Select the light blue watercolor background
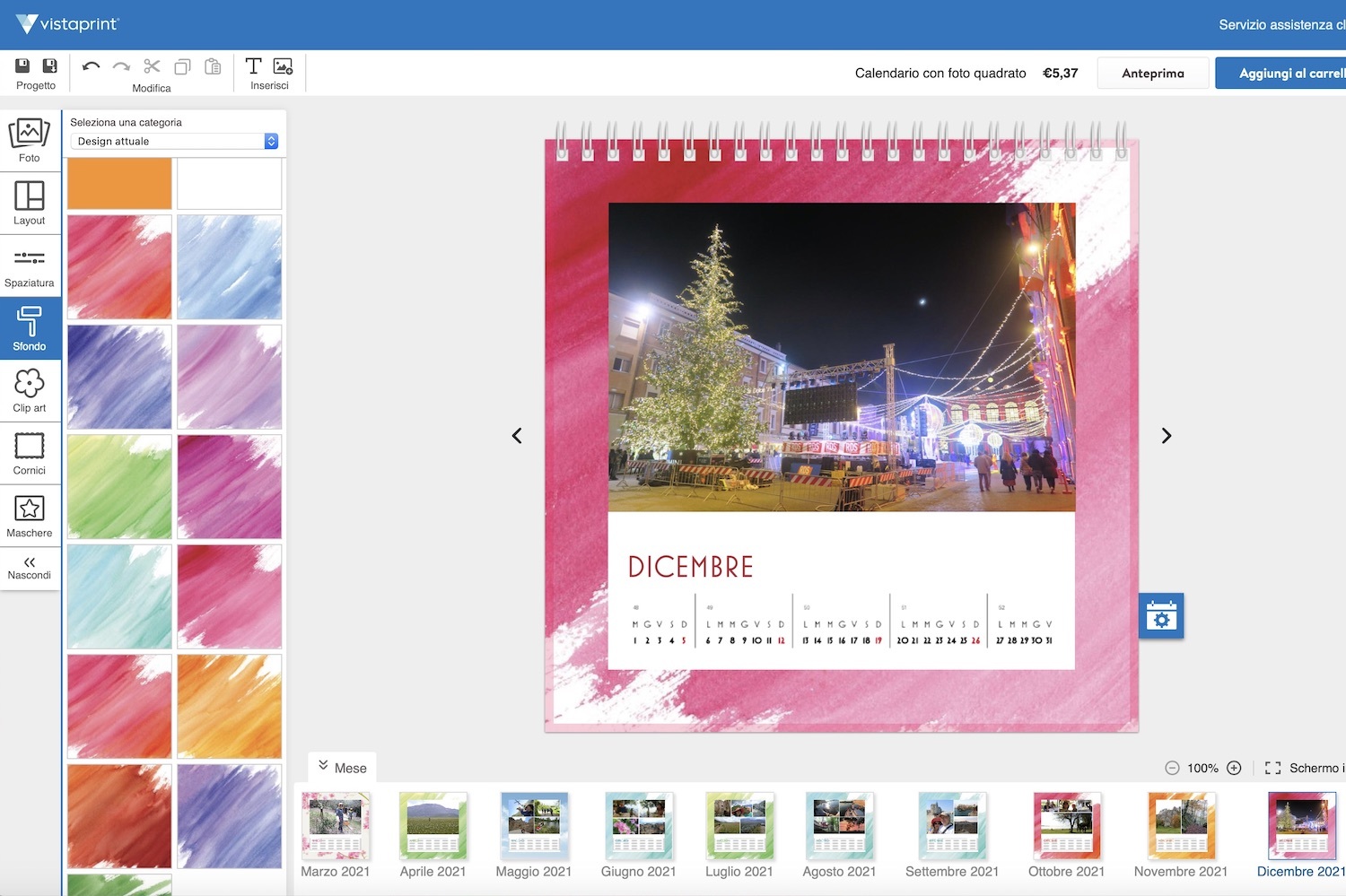The height and width of the screenshot is (896, 1346). (x=230, y=267)
